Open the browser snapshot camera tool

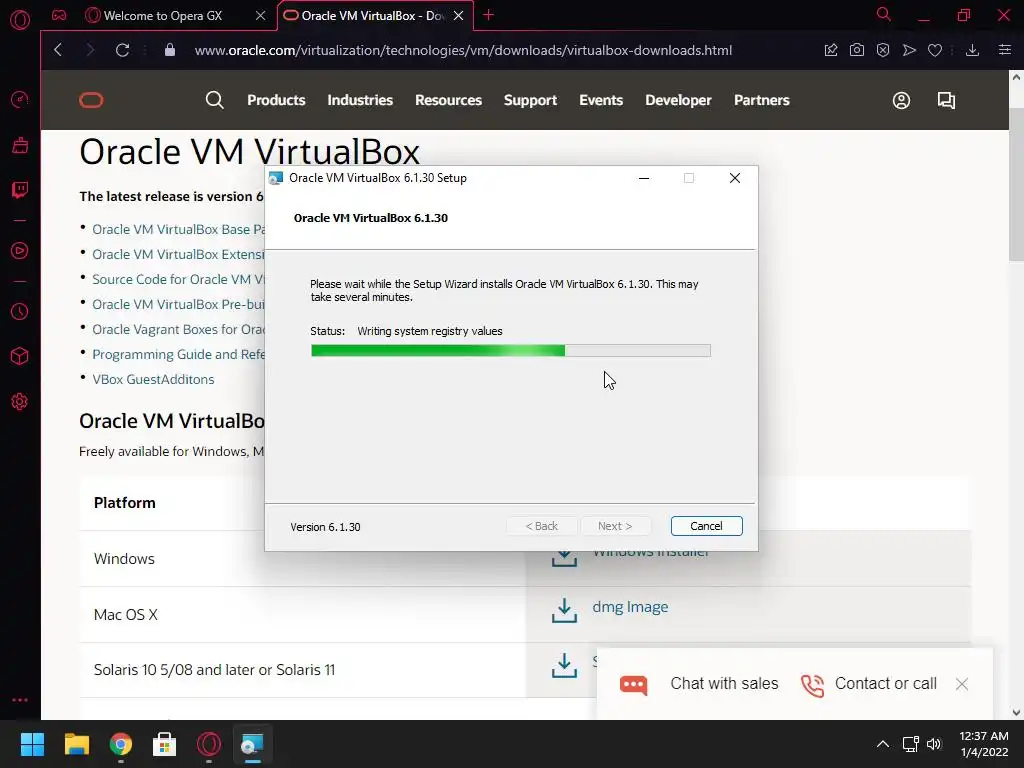pyautogui.click(x=857, y=50)
